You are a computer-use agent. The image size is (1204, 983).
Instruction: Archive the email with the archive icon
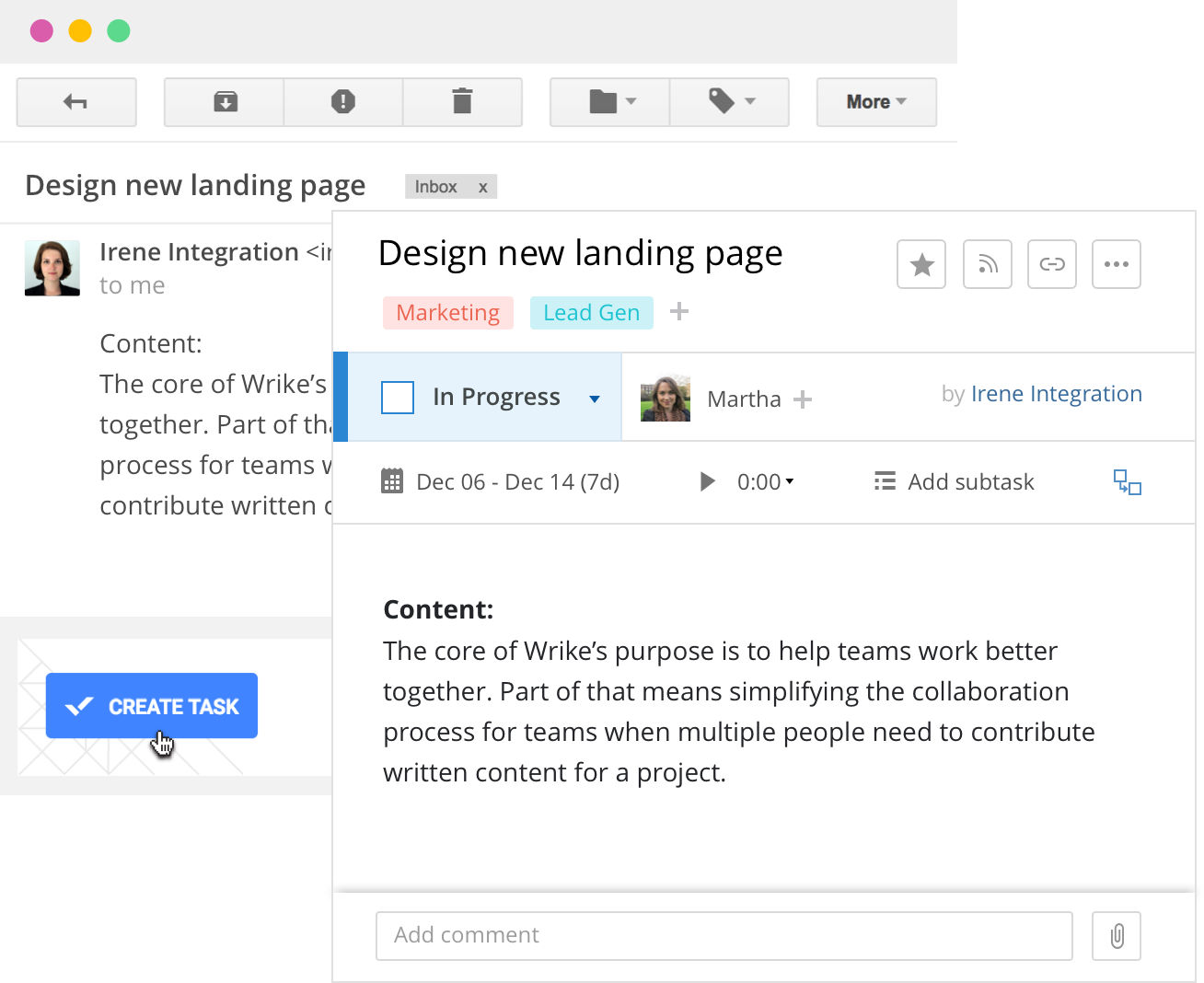(225, 102)
